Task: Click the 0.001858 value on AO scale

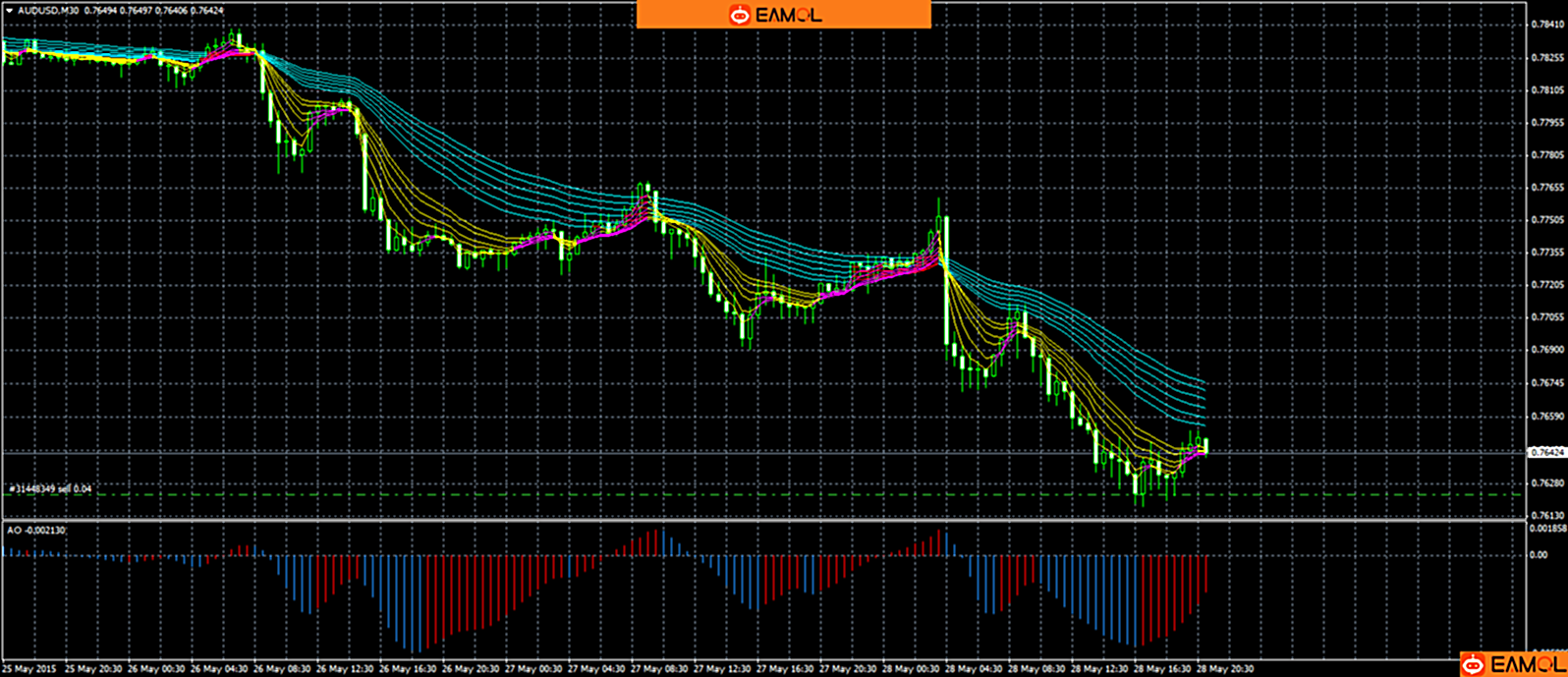Action: point(1546,529)
